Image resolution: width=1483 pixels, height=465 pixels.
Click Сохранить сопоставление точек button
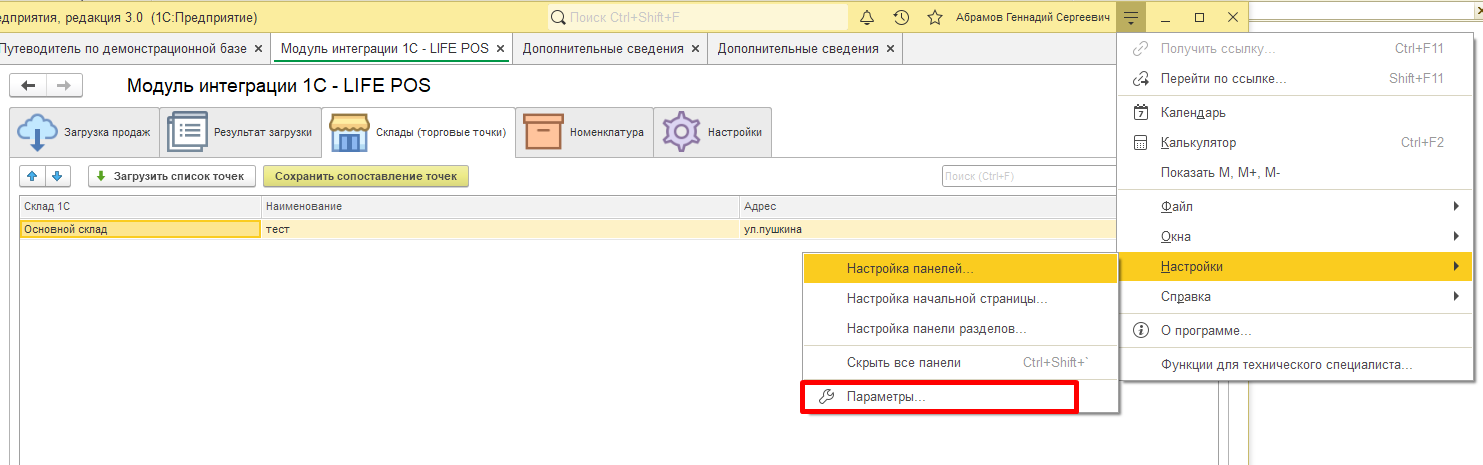[366, 176]
